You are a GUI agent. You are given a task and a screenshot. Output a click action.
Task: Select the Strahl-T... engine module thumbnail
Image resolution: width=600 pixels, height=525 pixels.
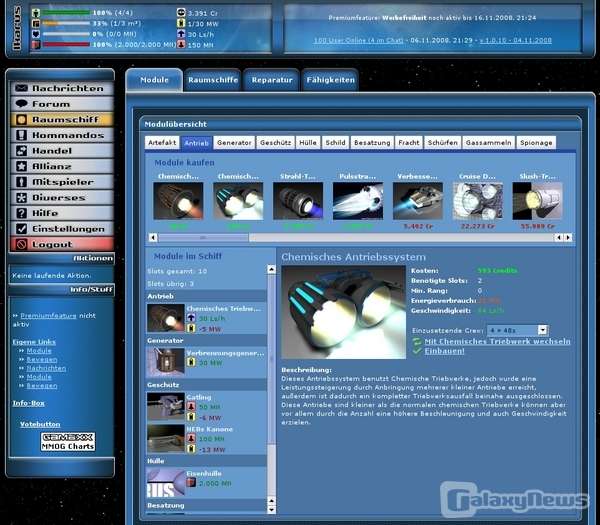[x=298, y=200]
